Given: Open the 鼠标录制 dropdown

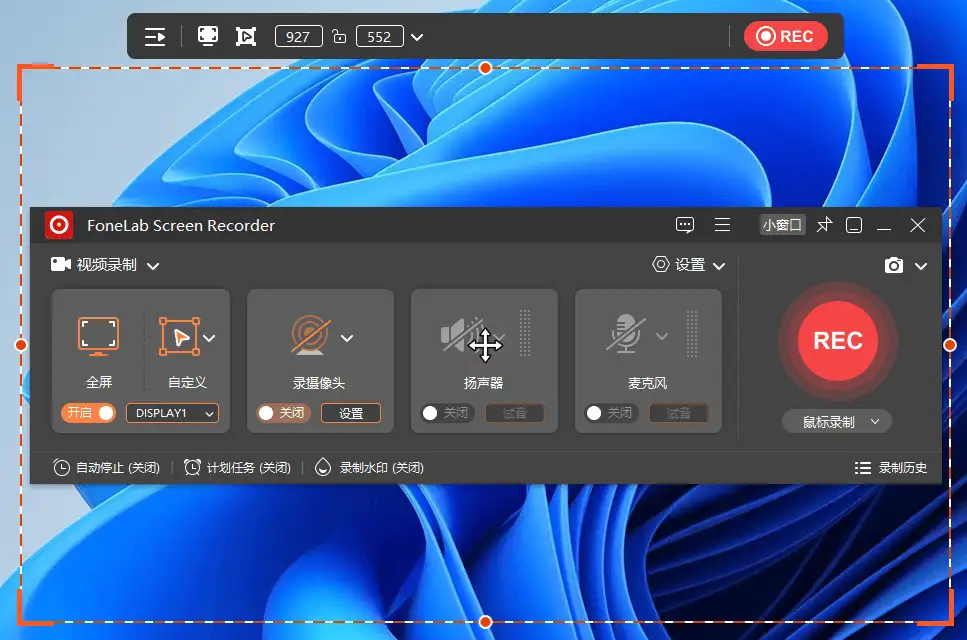Looking at the screenshot, I should [x=836, y=421].
